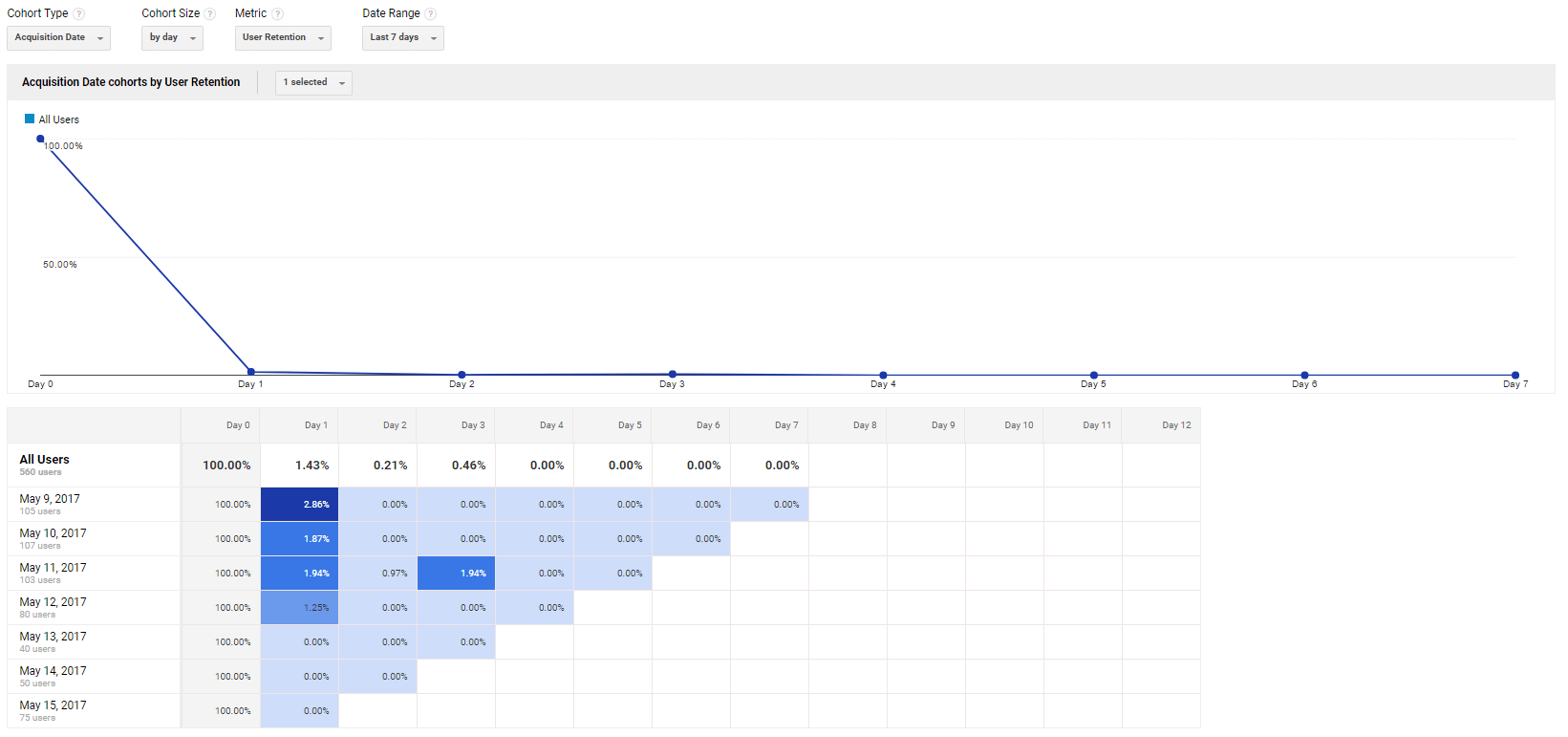Click the help icon beside Cohort Size
The width and height of the screenshot is (1568, 737).
point(210,14)
